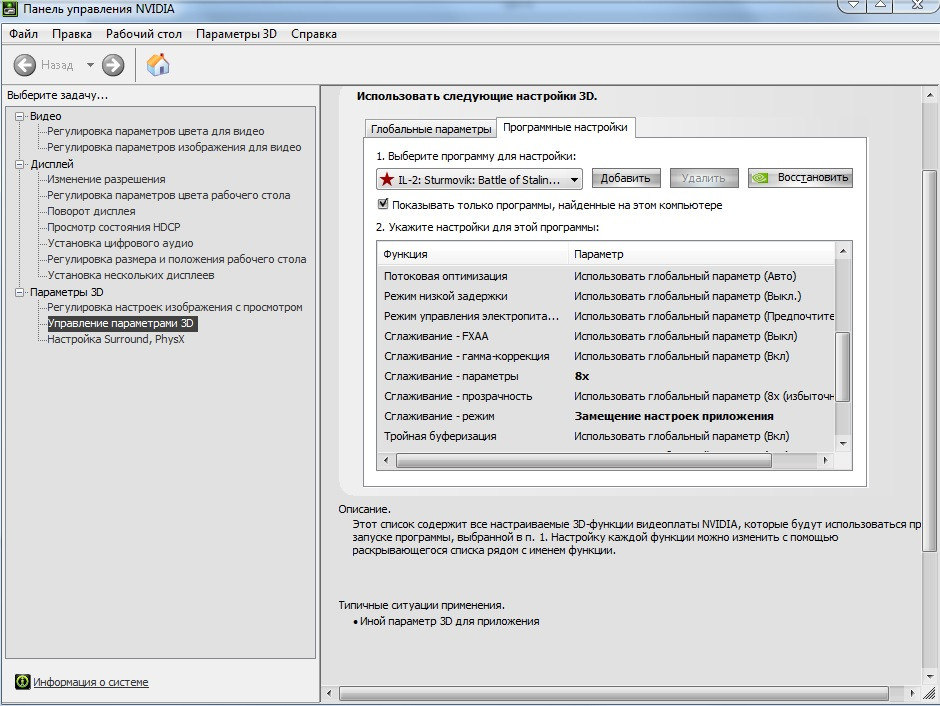Click Замещение настроек приложения value
The image size is (940, 706).
point(674,416)
